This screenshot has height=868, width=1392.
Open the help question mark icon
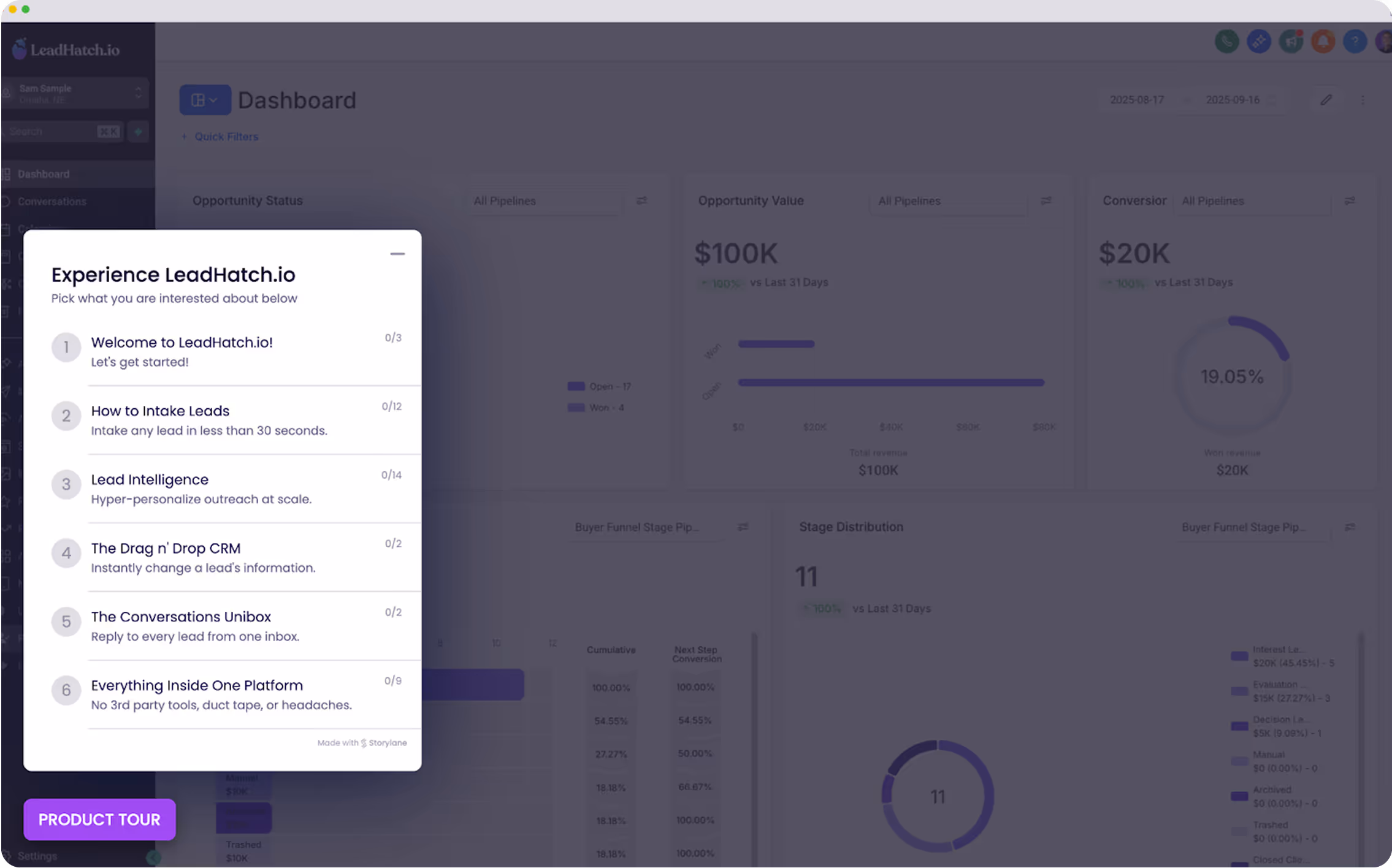click(1355, 41)
